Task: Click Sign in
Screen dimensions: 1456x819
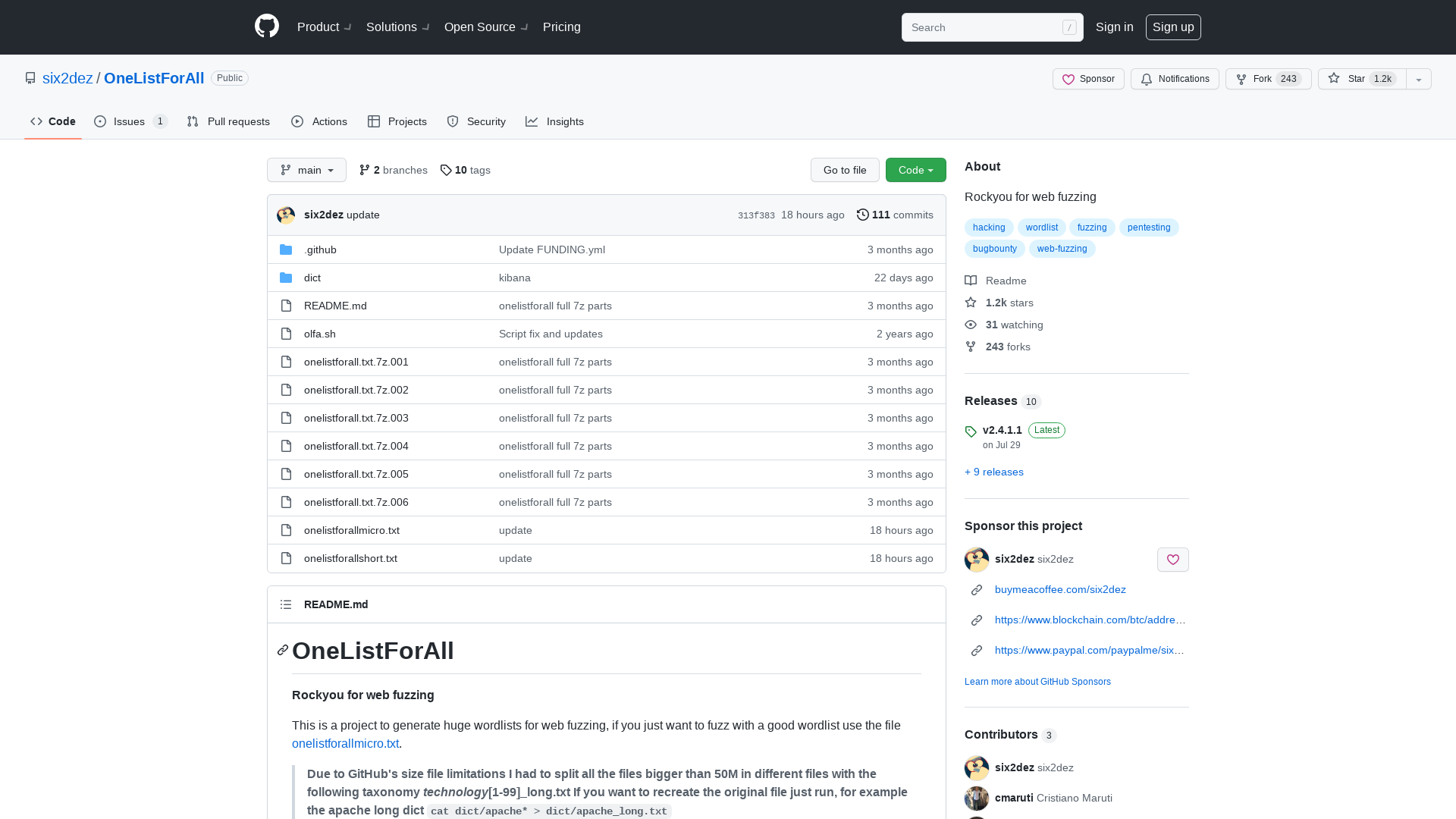Action: point(1114,27)
